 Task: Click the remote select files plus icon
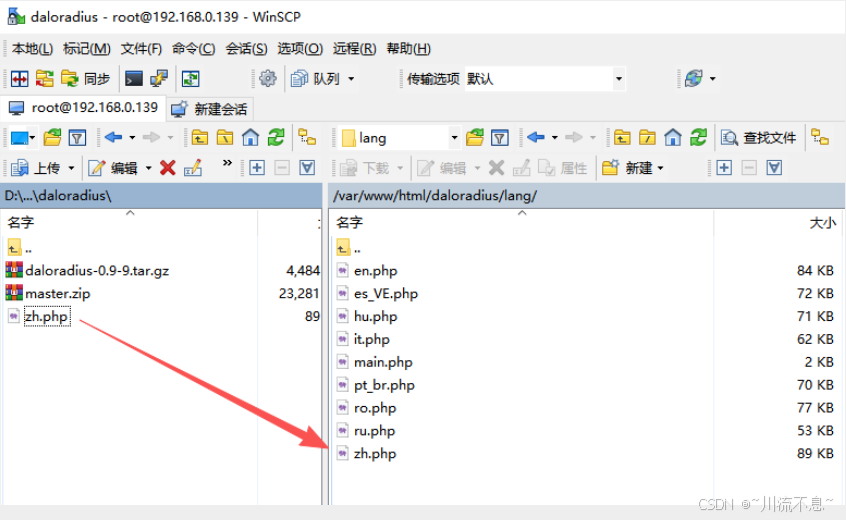coord(724,168)
